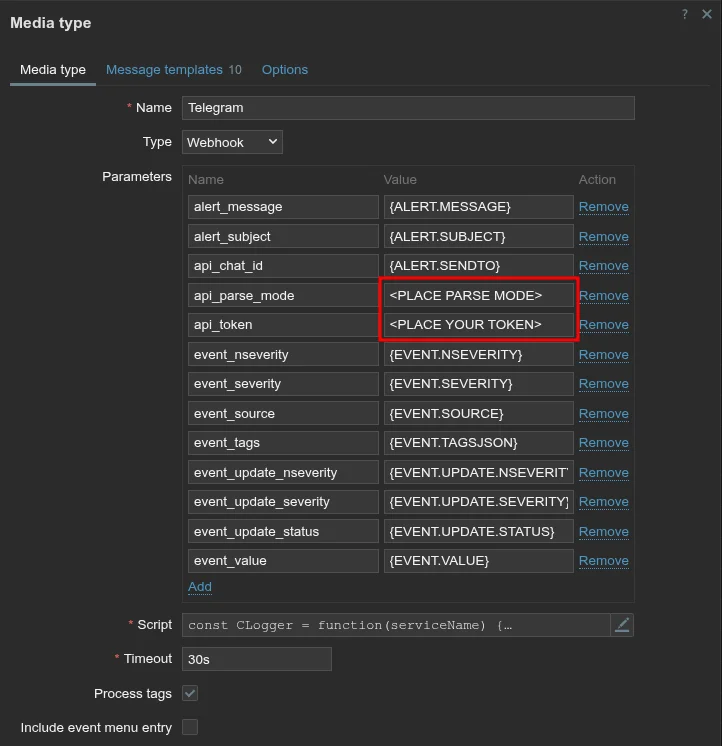Click the {EVENT.UPDATE.SEVERITY} value field
Image resolution: width=722 pixels, height=746 pixels.
click(x=478, y=501)
